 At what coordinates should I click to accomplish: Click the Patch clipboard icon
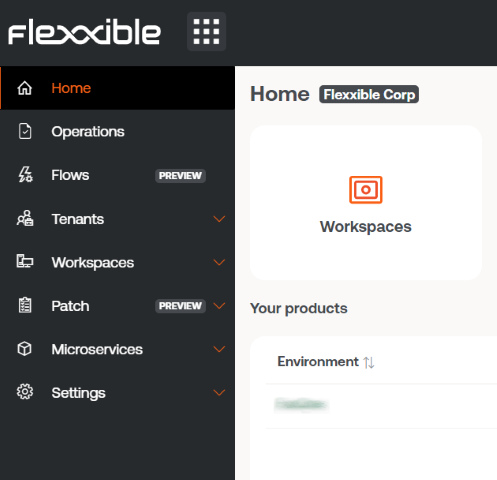tap(25, 306)
